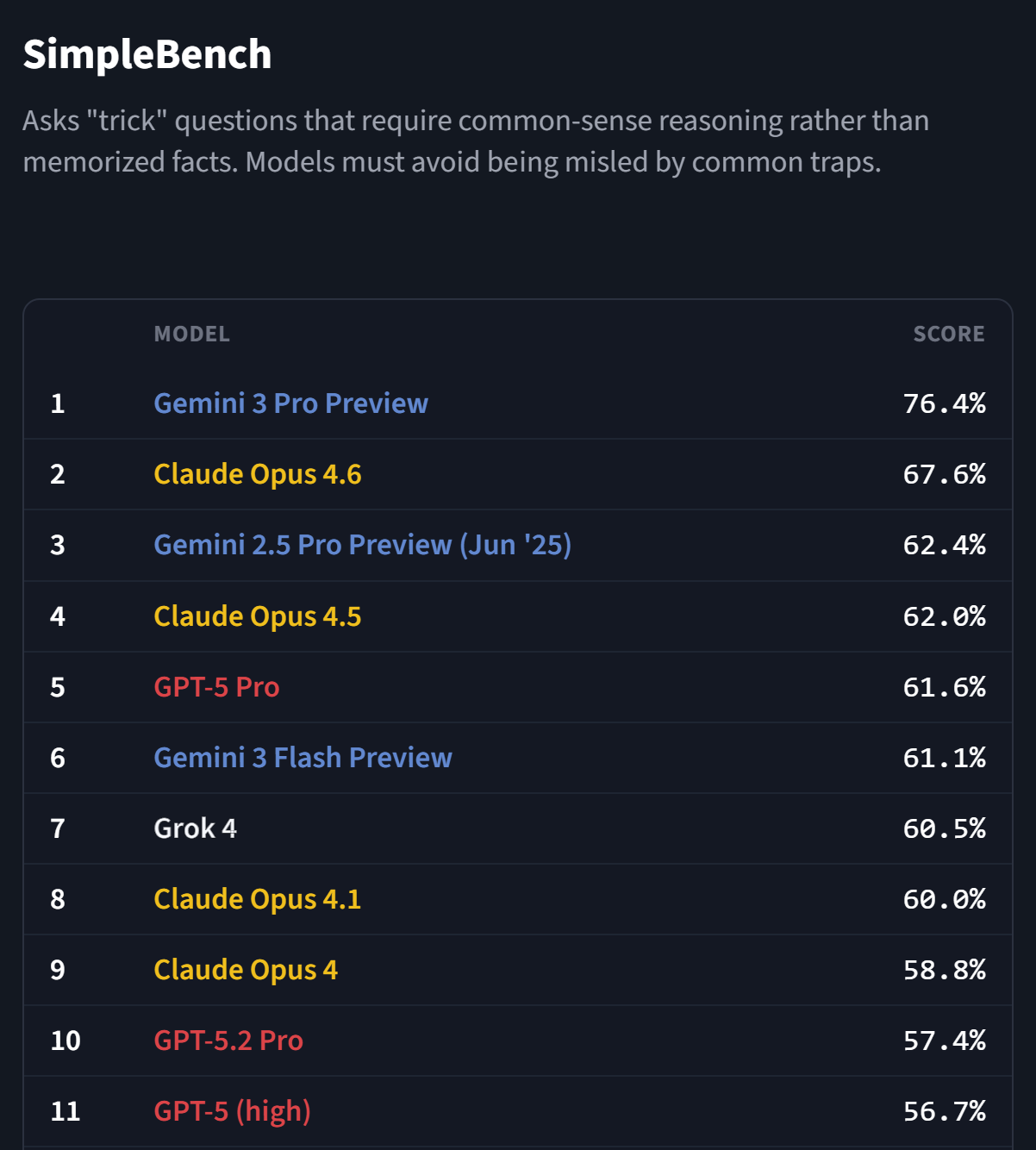This screenshot has width=1036, height=1150.
Task: Select the Grok 4 model name
Action: click(195, 828)
